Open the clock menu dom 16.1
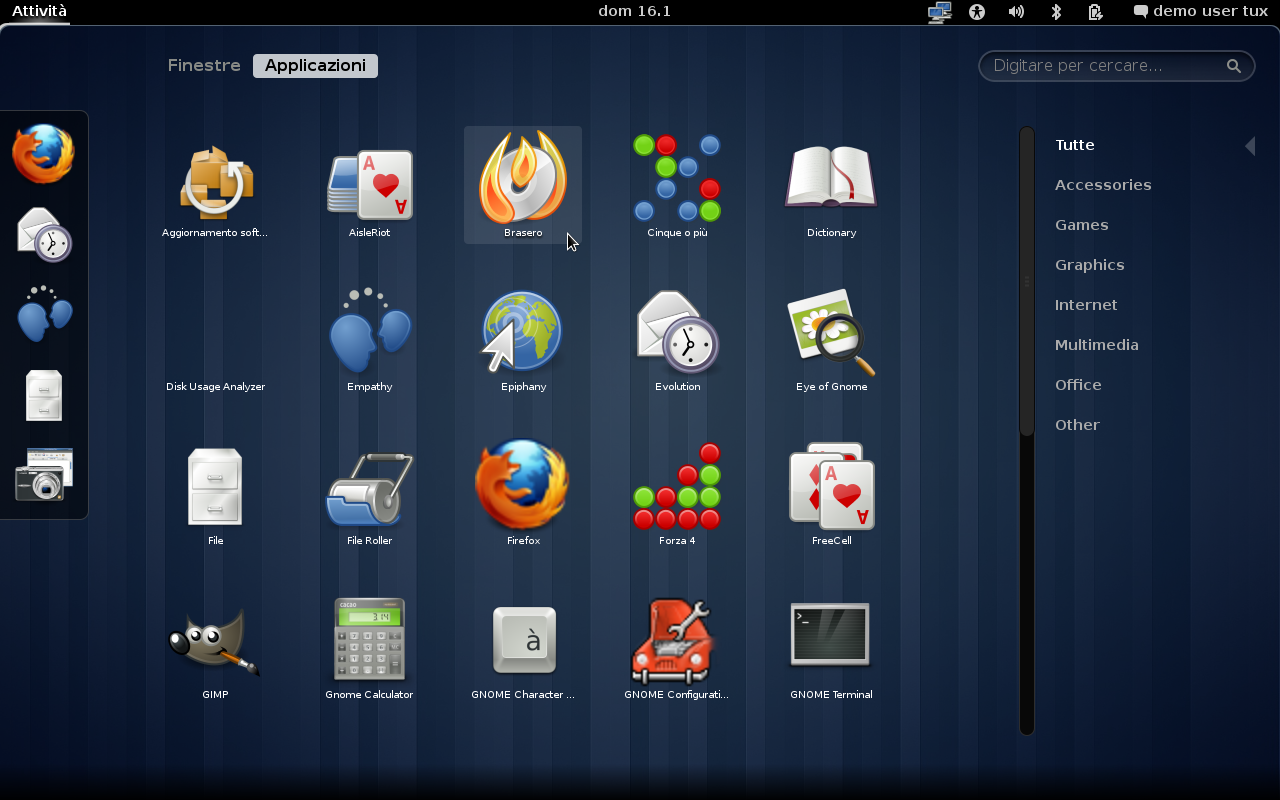 point(635,11)
